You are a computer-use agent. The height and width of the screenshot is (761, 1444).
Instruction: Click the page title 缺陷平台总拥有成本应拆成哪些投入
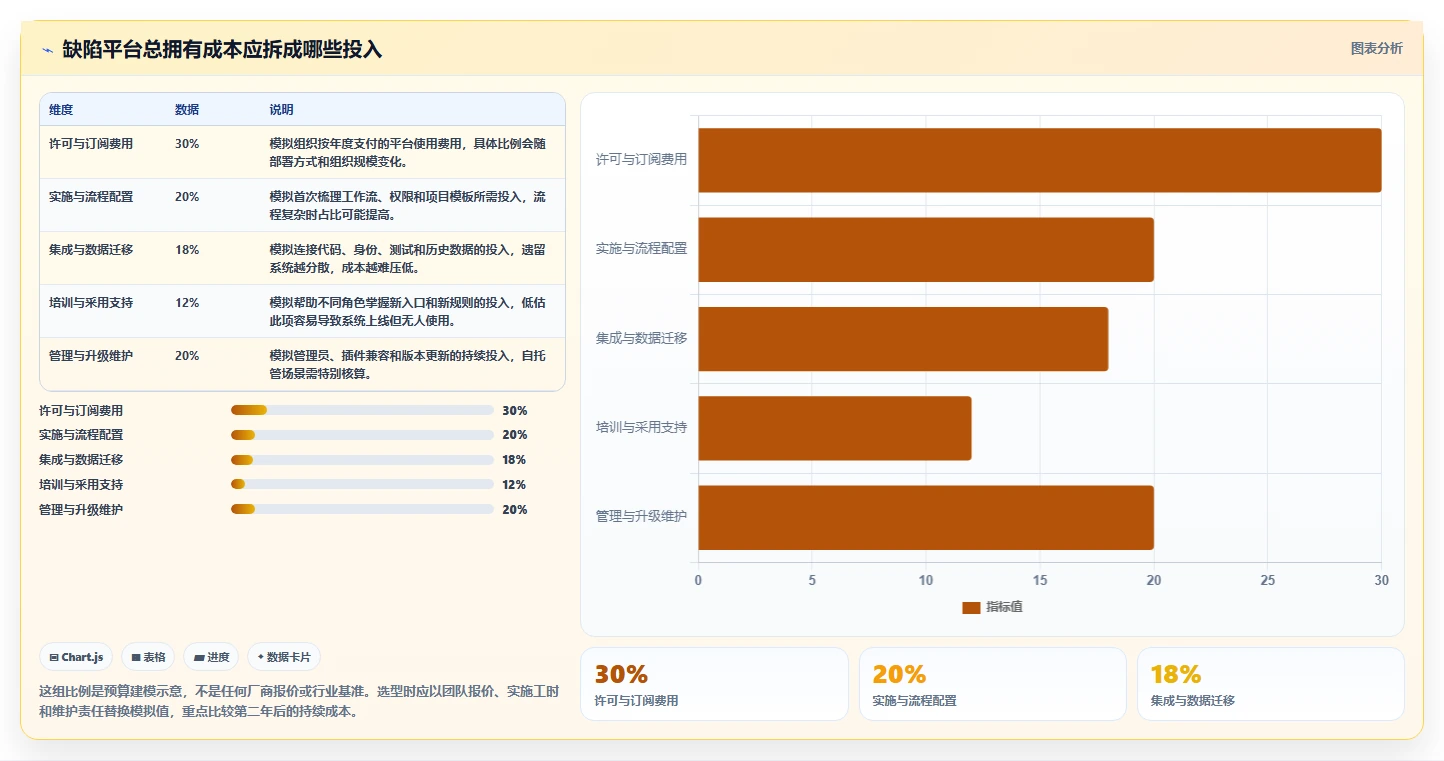[222, 50]
